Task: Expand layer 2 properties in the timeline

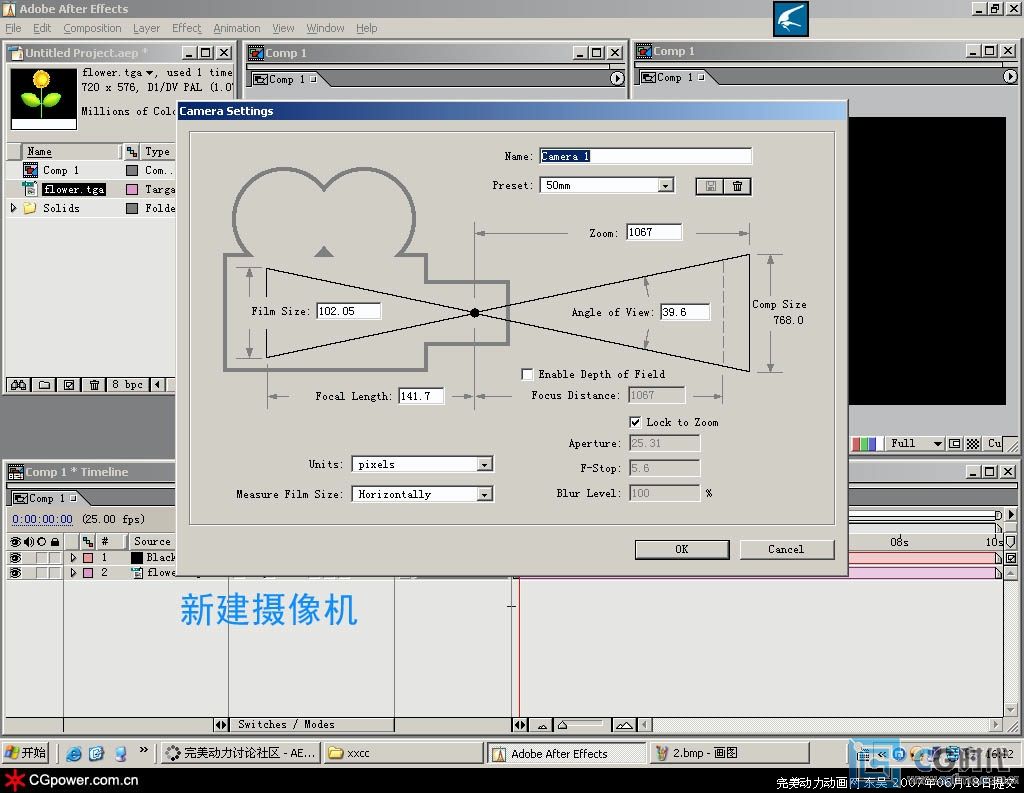Action: (x=73, y=573)
